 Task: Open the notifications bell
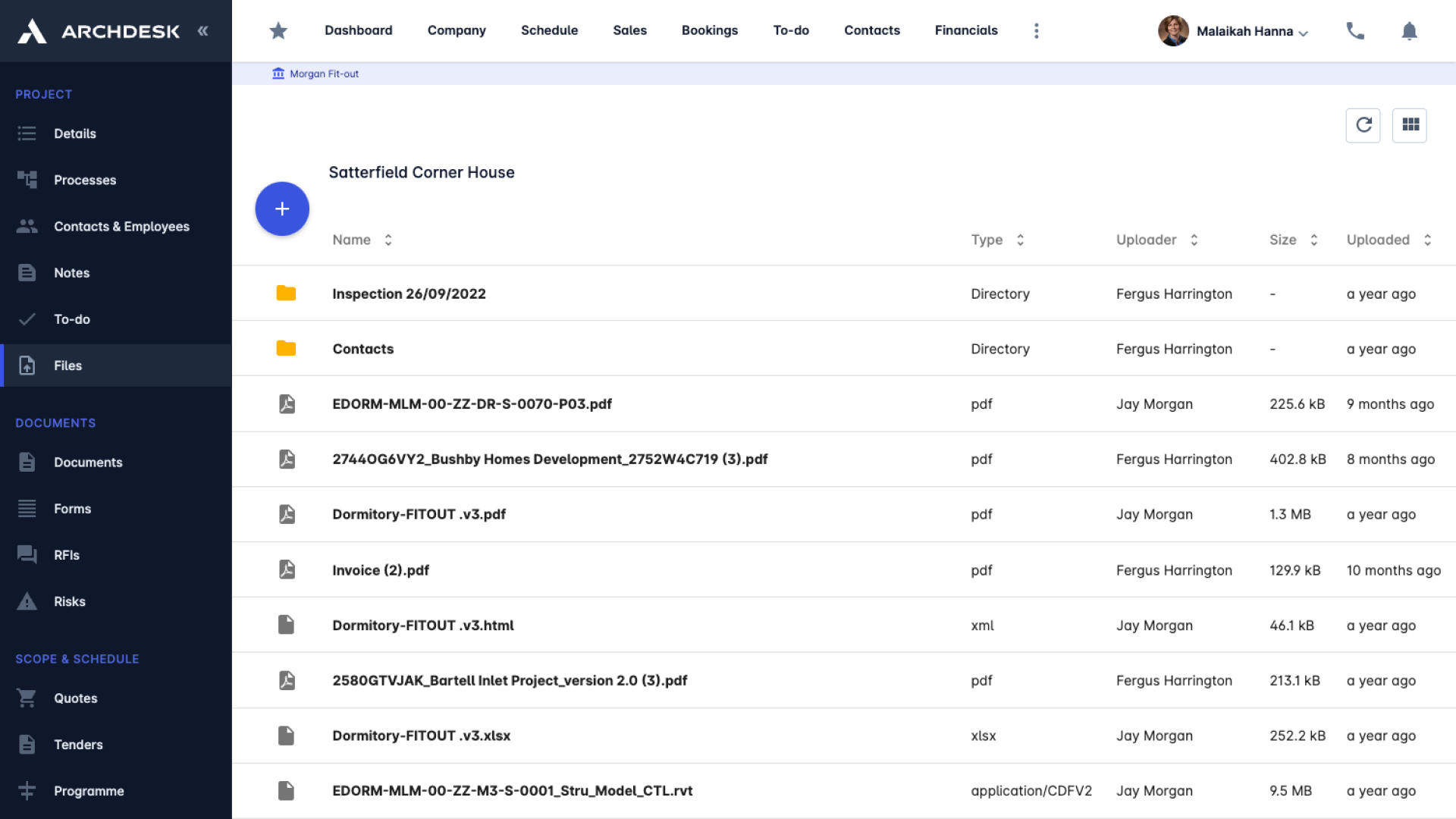tap(1409, 31)
